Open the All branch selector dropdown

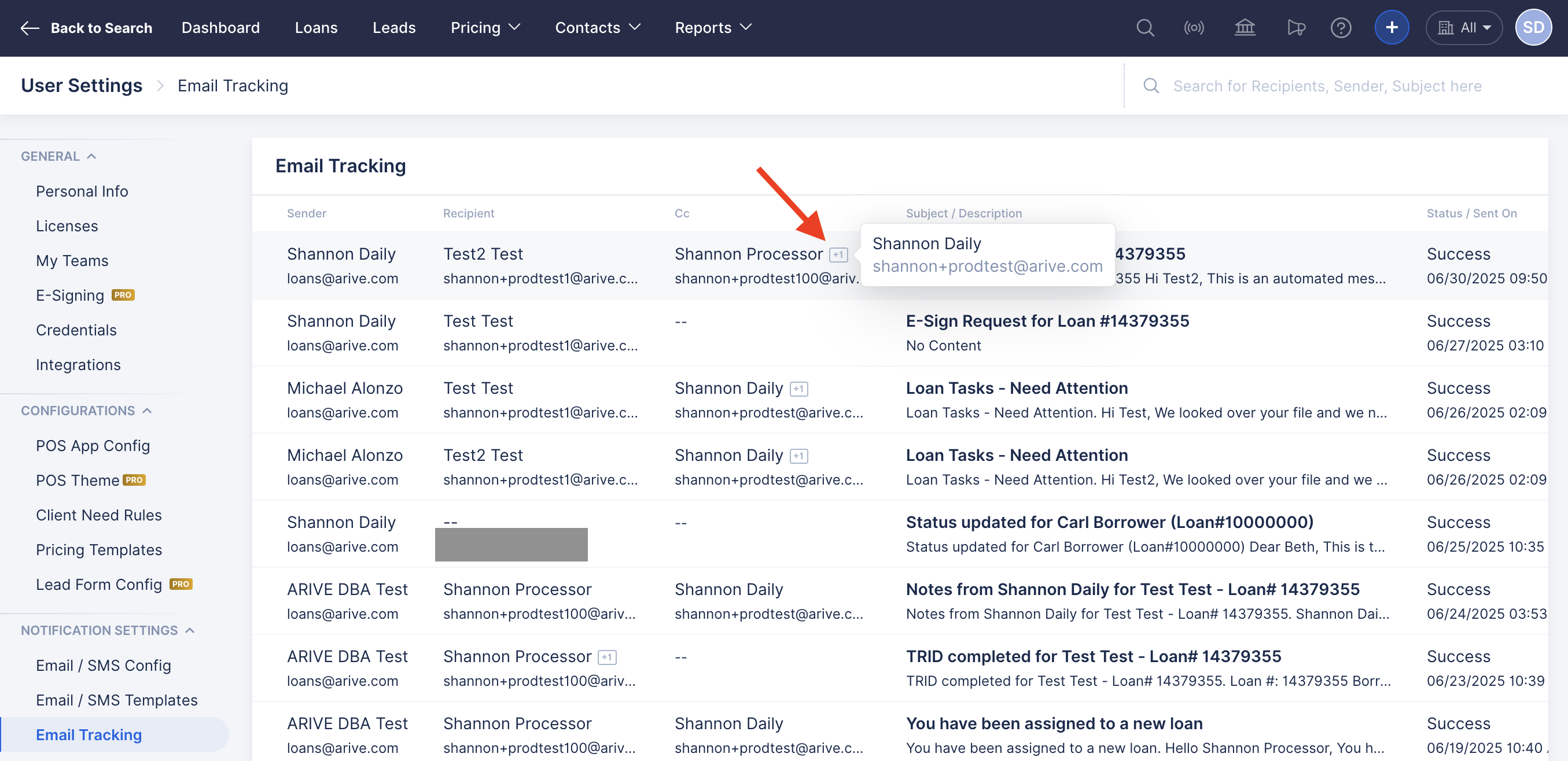coord(1464,28)
